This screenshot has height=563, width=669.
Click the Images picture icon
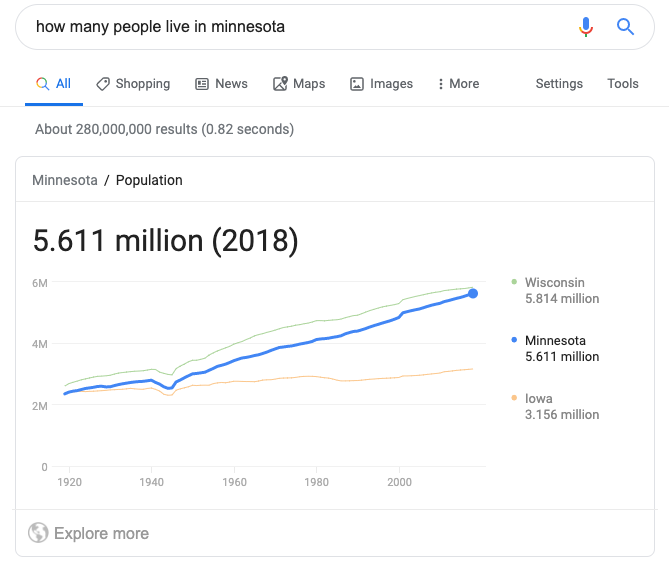coord(357,84)
